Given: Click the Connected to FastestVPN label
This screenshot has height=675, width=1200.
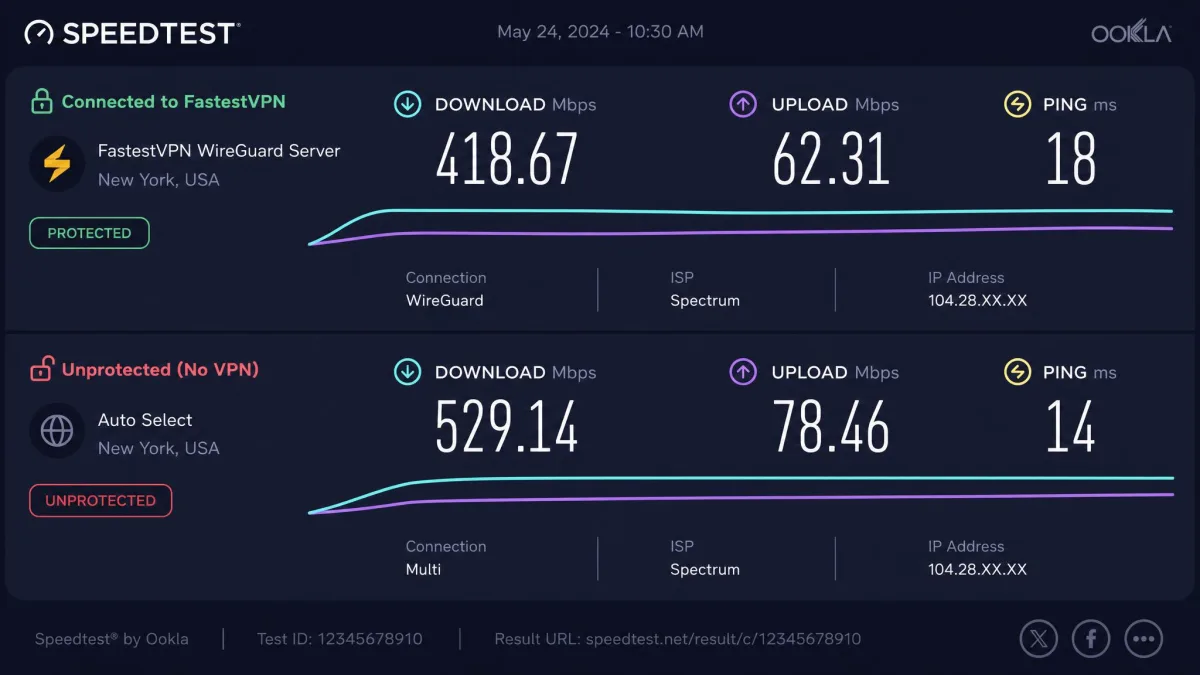Looking at the screenshot, I should [174, 101].
